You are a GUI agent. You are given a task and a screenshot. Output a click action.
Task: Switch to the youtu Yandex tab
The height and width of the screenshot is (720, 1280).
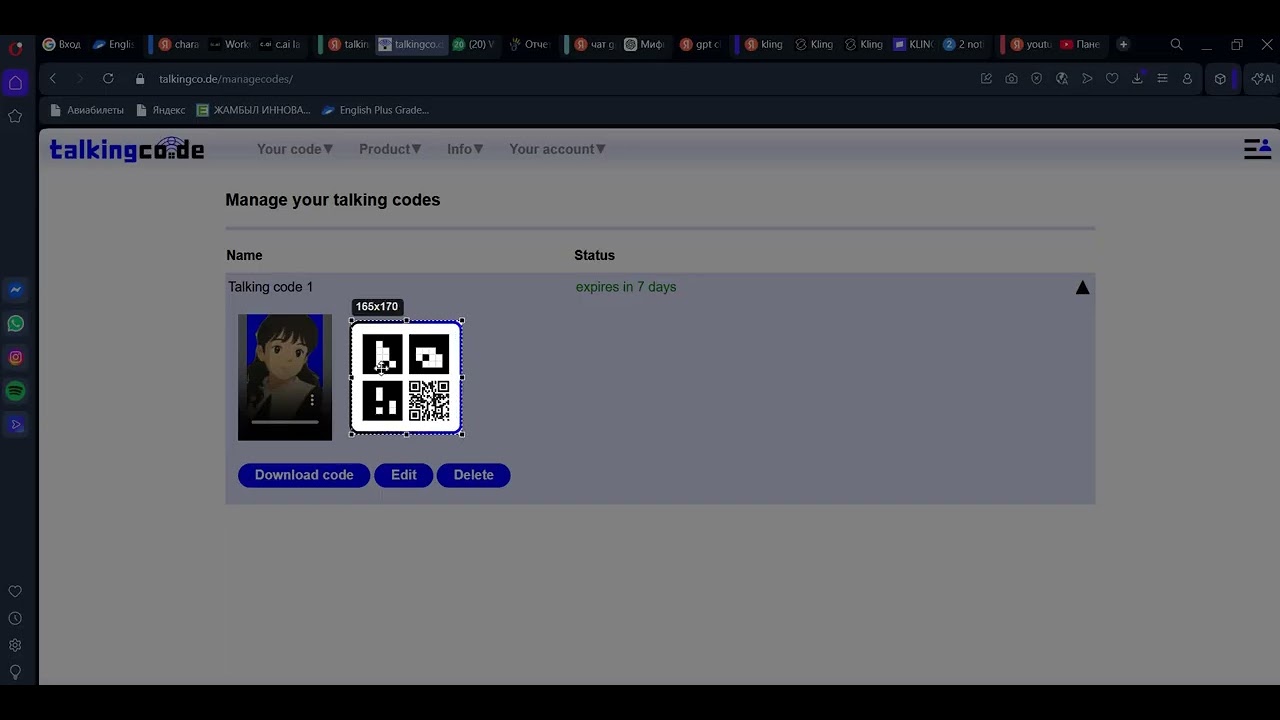tap(1031, 45)
